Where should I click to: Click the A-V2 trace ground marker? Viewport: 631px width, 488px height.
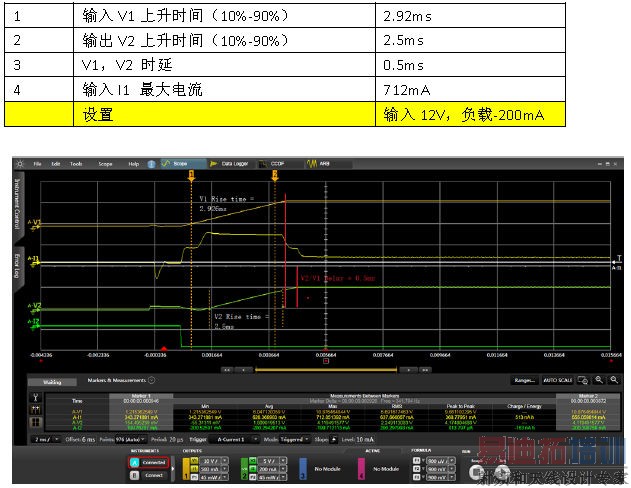click(x=35, y=308)
